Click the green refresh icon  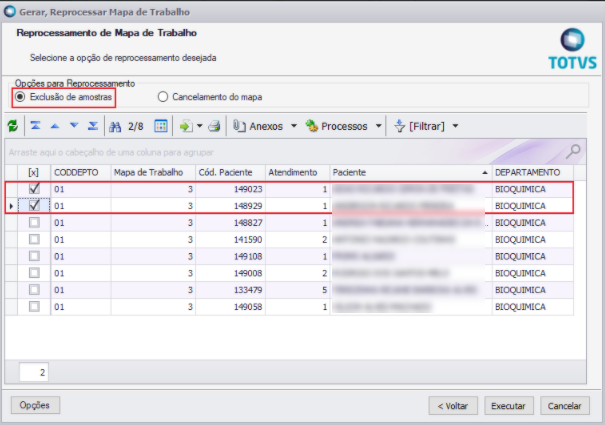coord(13,126)
